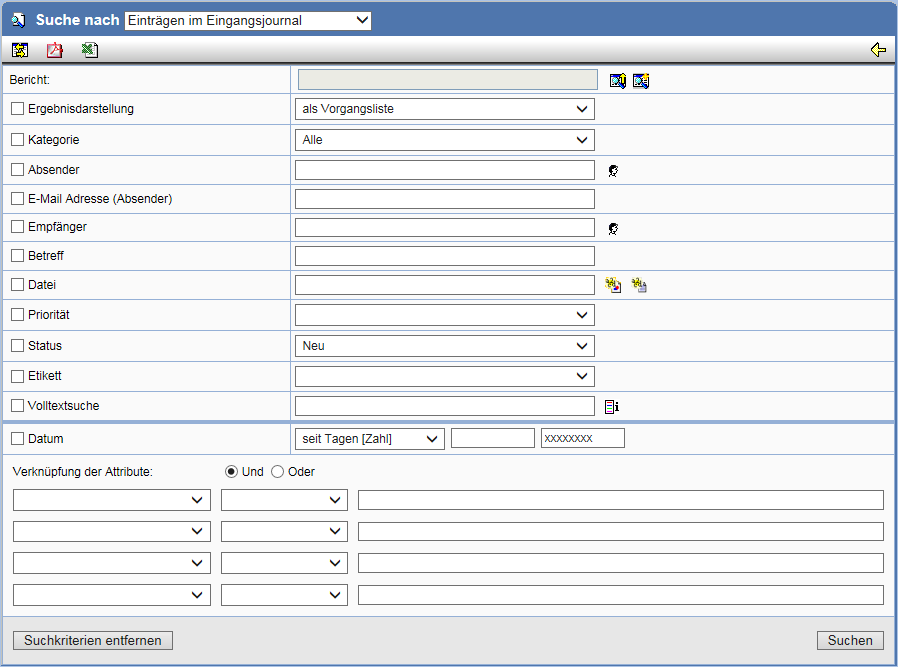Click the Suchen button
The width and height of the screenshot is (898, 667).
[x=850, y=640]
